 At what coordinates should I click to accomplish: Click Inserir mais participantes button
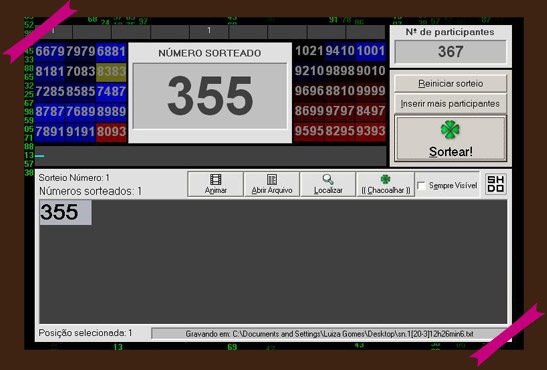click(450, 104)
